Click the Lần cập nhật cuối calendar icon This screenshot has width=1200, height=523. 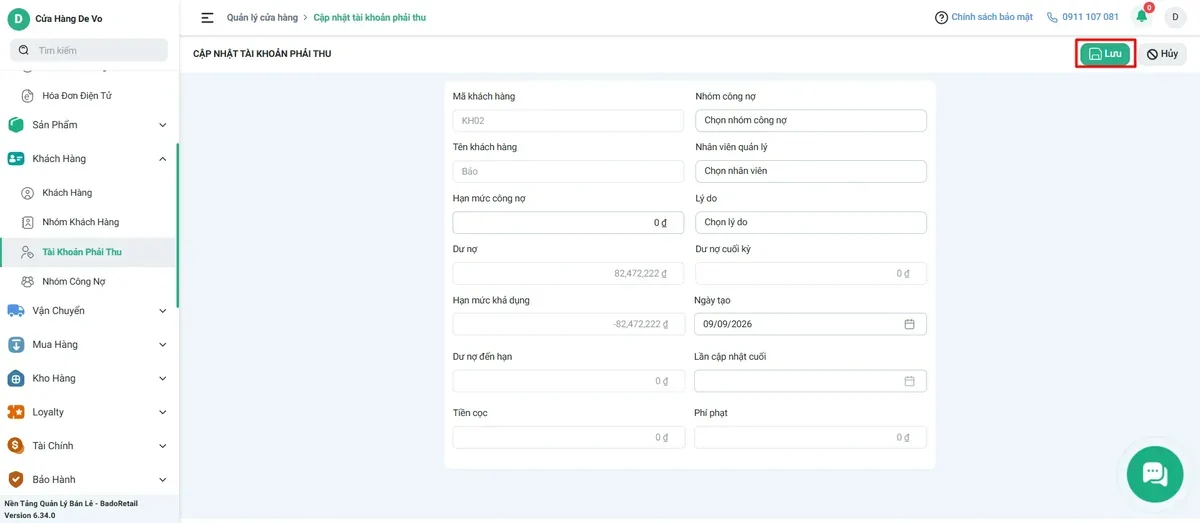909,381
